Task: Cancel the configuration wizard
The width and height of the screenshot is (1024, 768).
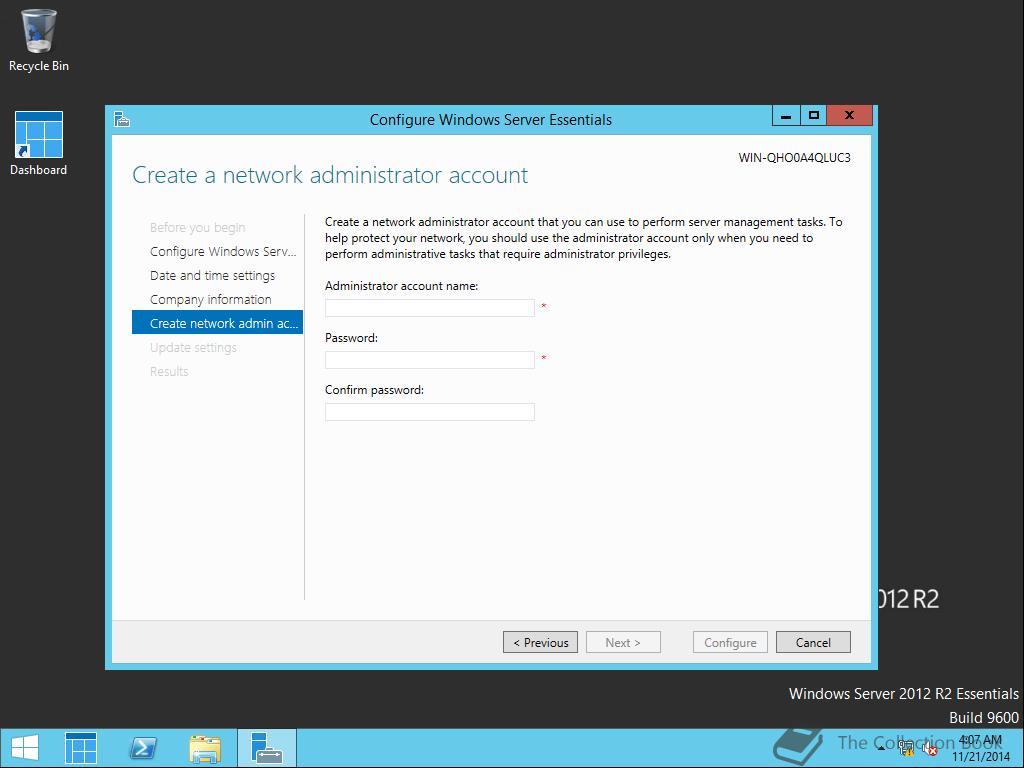Action: (x=813, y=642)
